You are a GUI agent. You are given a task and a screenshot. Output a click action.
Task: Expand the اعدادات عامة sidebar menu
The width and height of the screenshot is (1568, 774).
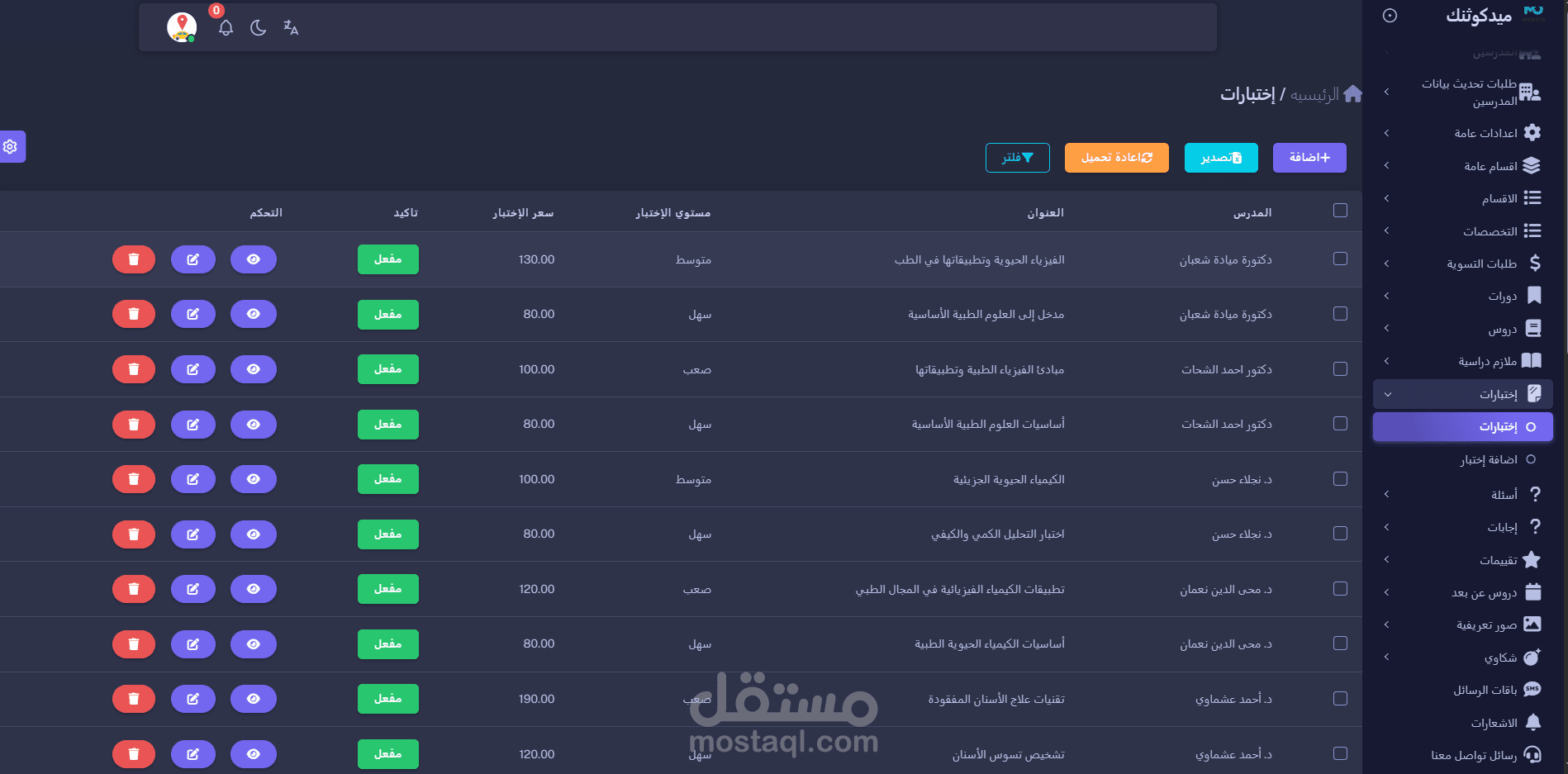click(1463, 133)
